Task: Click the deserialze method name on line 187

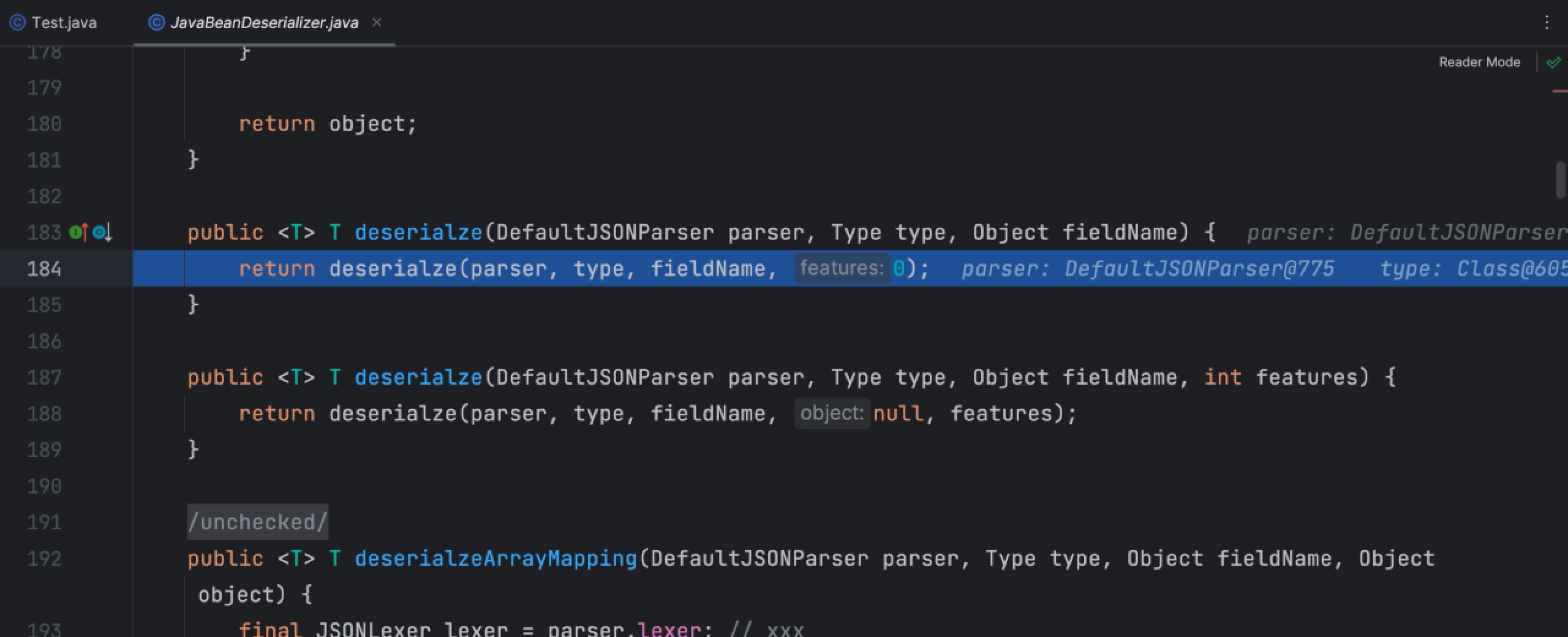Action: coord(419,377)
